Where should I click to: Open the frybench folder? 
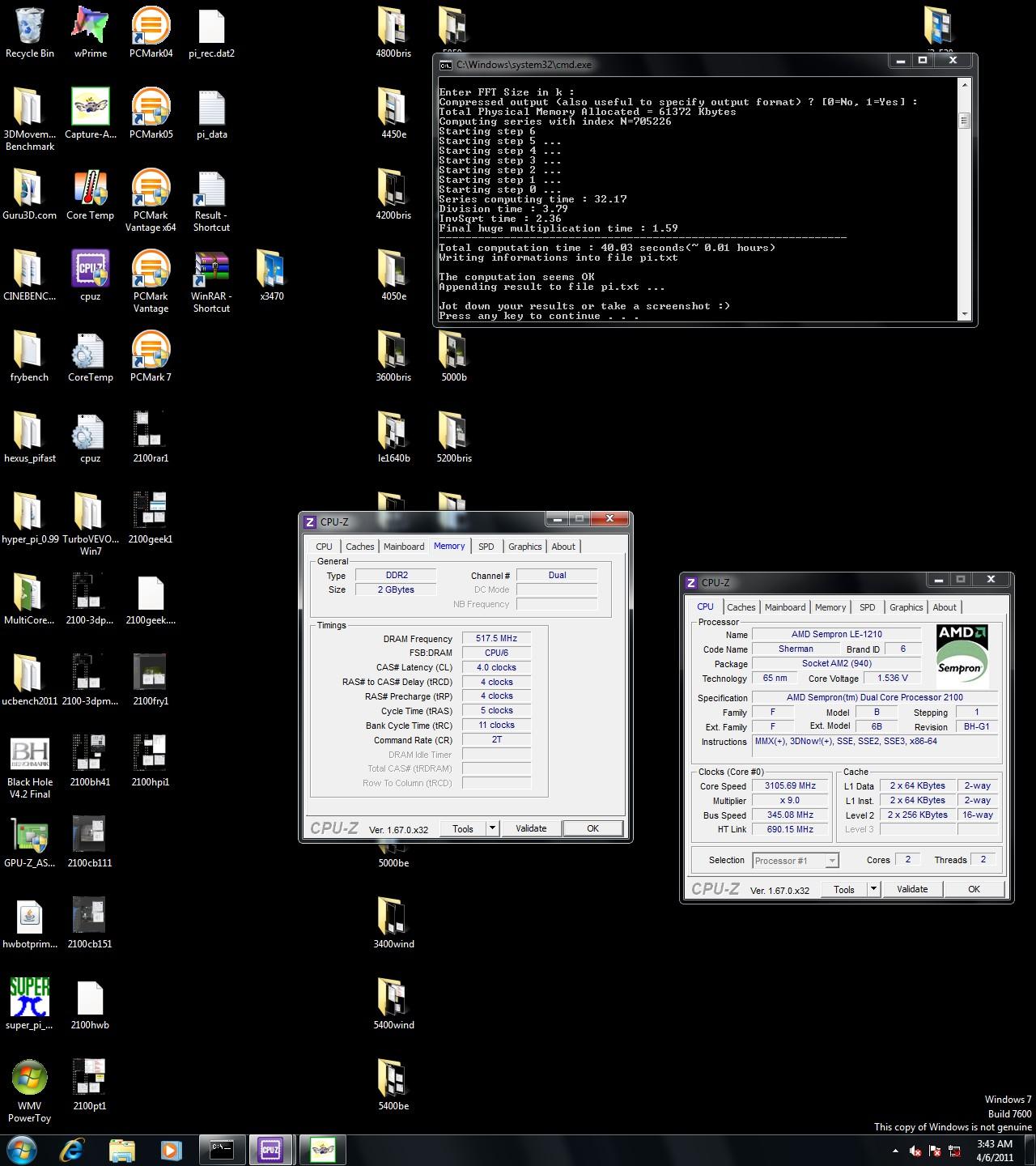click(30, 356)
